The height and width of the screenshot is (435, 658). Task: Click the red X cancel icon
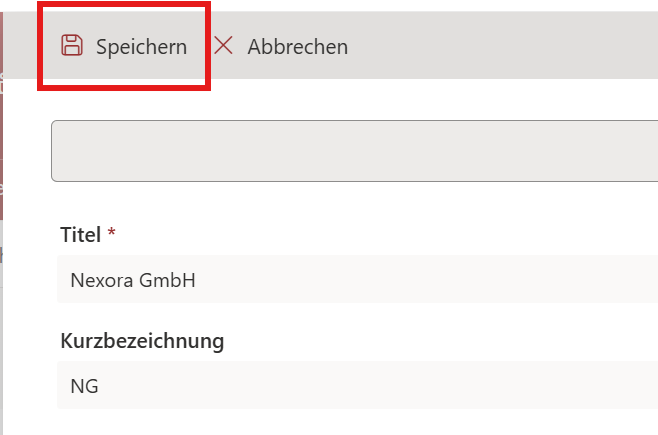tap(223, 45)
